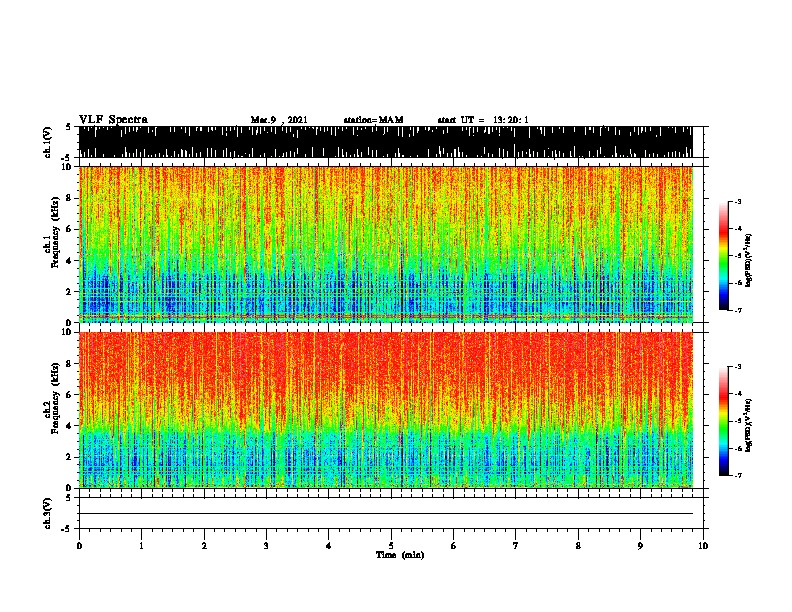Click the color bar beside ch.2 spectrogram

pos(724,421)
